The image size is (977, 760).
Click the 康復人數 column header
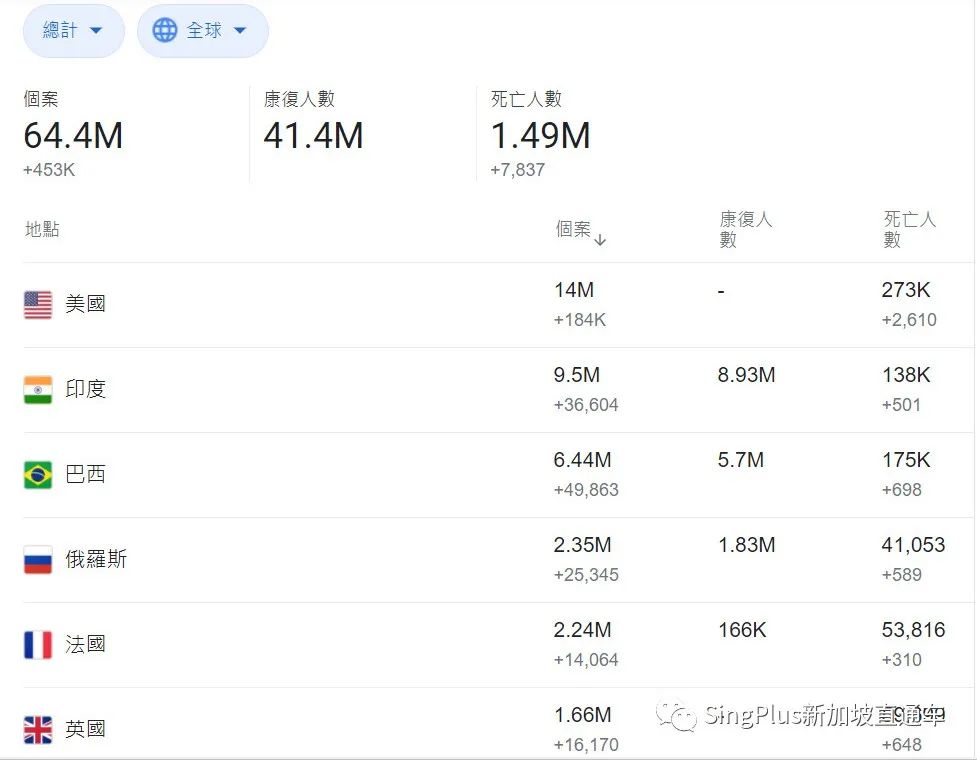(x=745, y=230)
